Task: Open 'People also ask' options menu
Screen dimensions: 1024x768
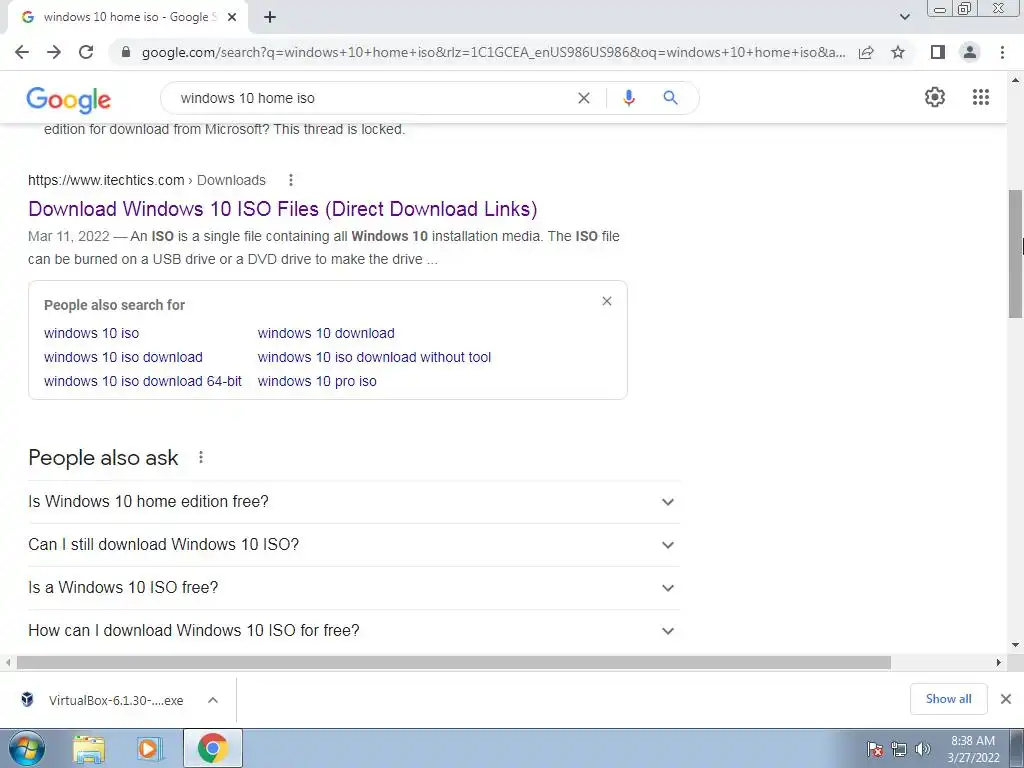Action: click(x=200, y=457)
